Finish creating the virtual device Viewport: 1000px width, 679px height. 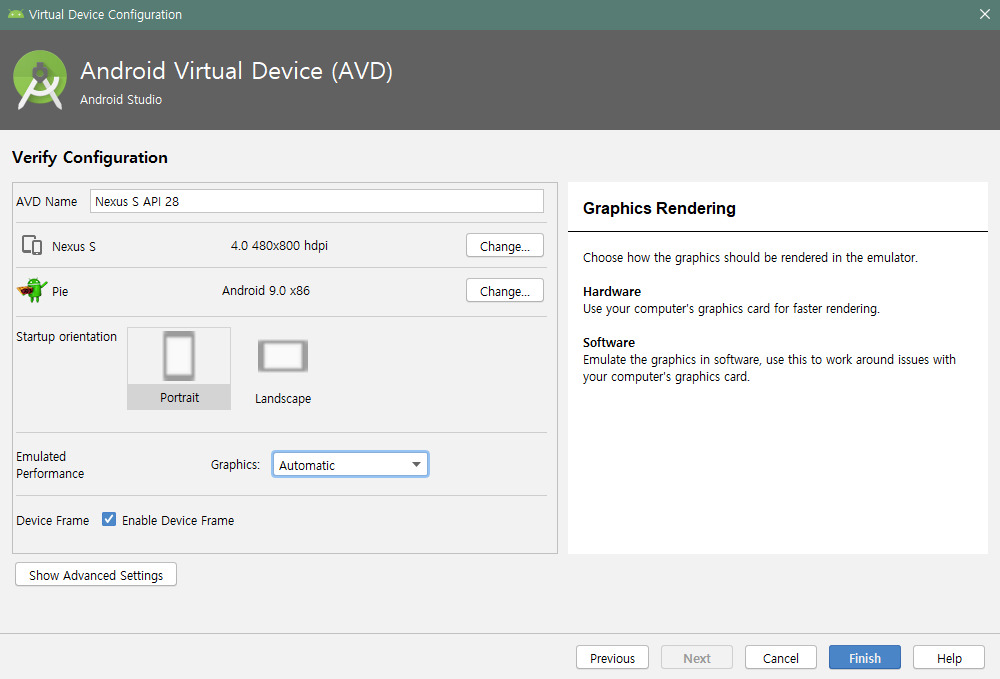(x=865, y=658)
